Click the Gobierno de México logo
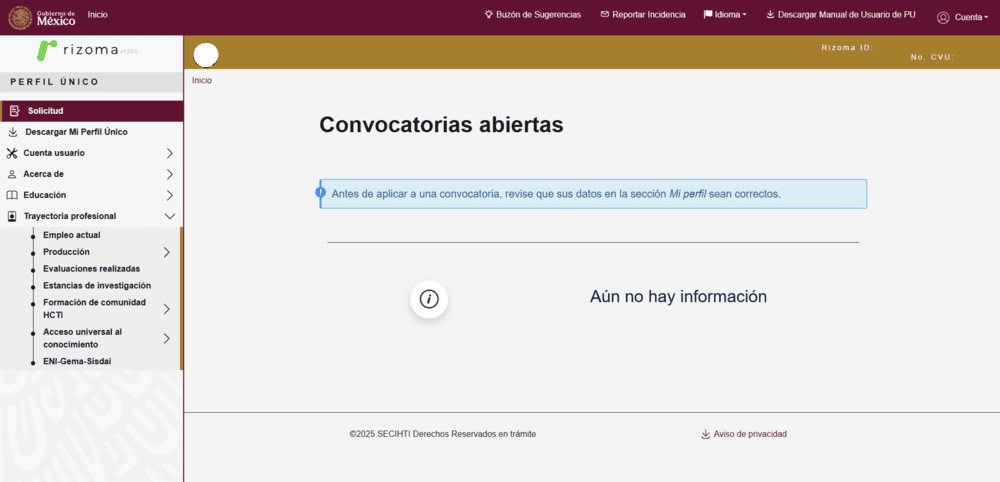The height and width of the screenshot is (482, 1000). tap(43, 17)
